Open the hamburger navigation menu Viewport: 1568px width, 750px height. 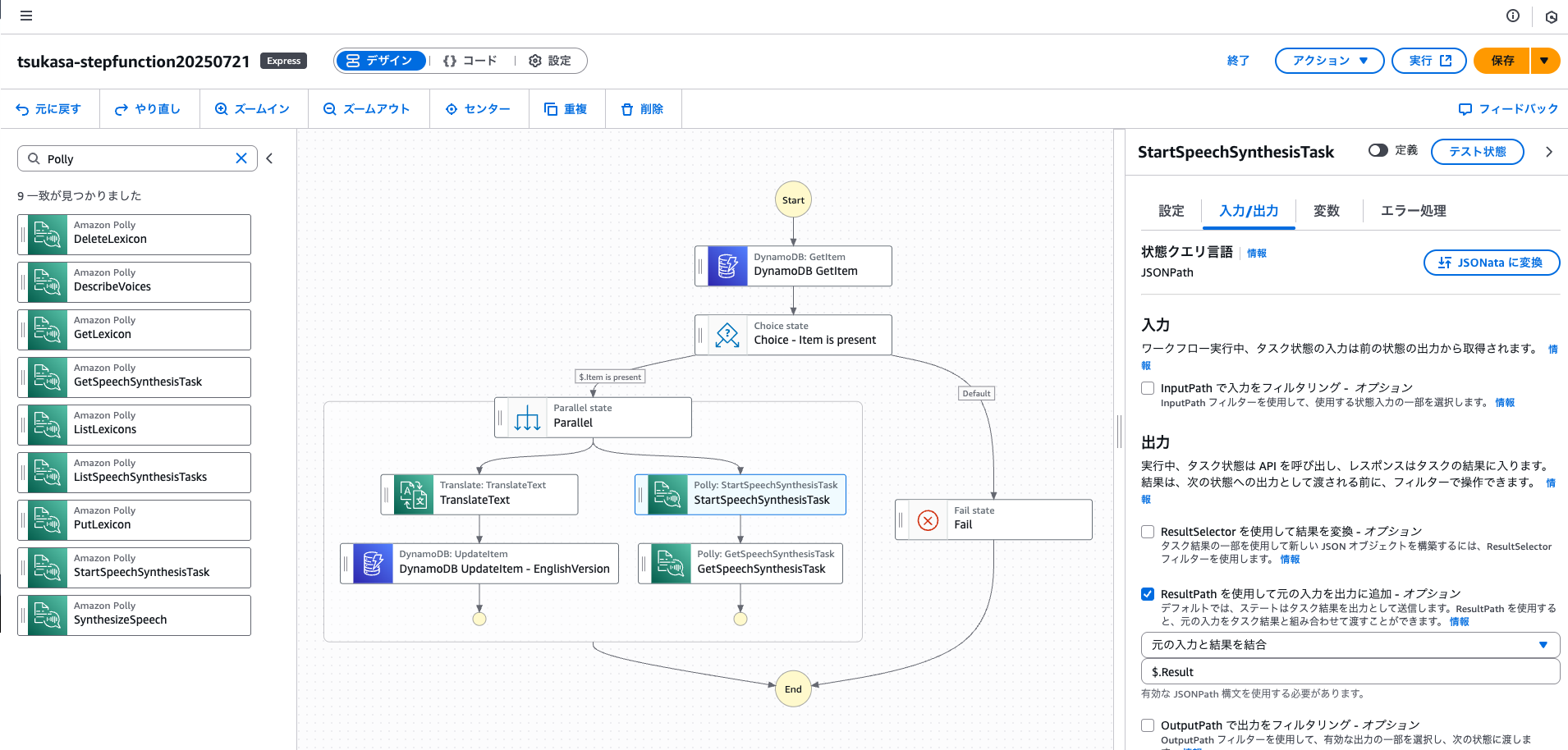(26, 16)
